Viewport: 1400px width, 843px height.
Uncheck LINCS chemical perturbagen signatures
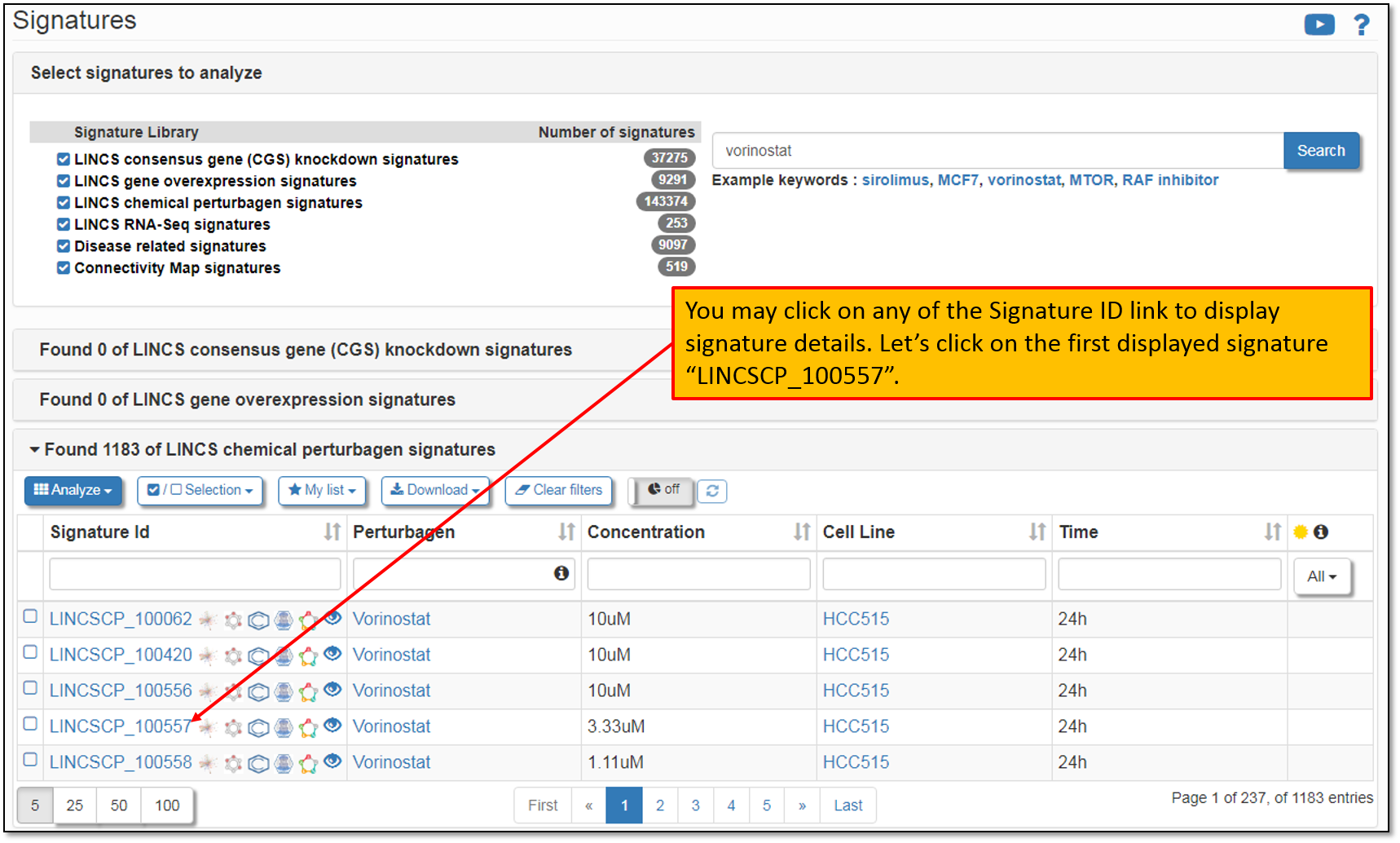point(63,202)
